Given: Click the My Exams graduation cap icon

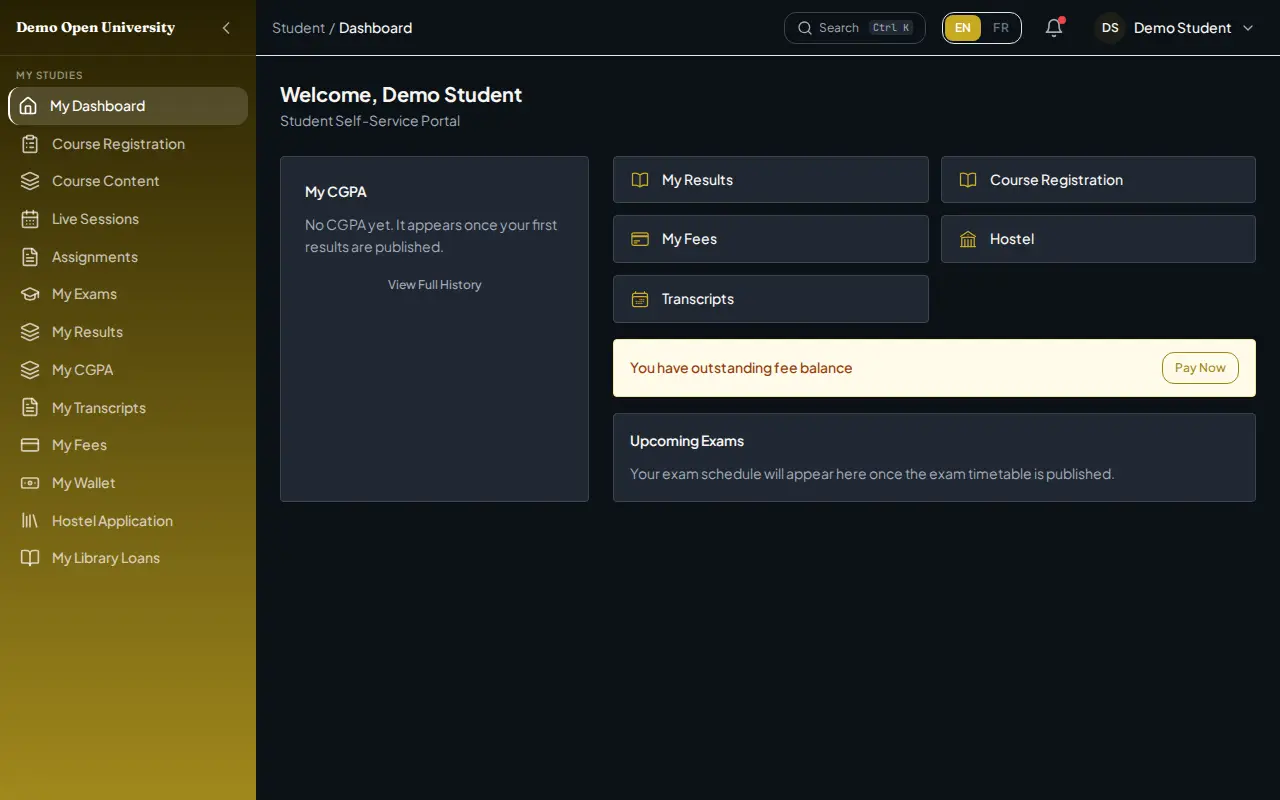Looking at the screenshot, I should point(30,294).
